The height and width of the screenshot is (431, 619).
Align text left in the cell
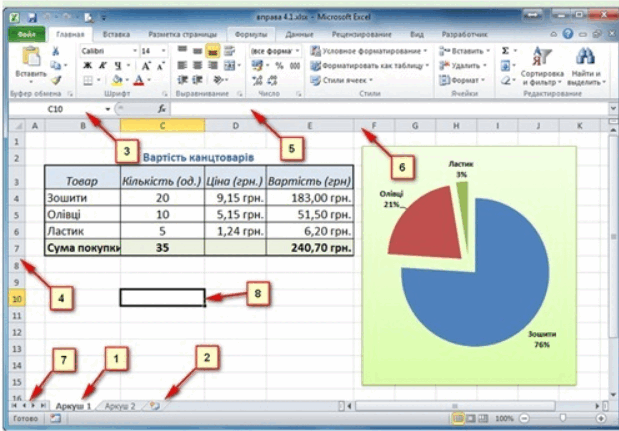(182, 66)
